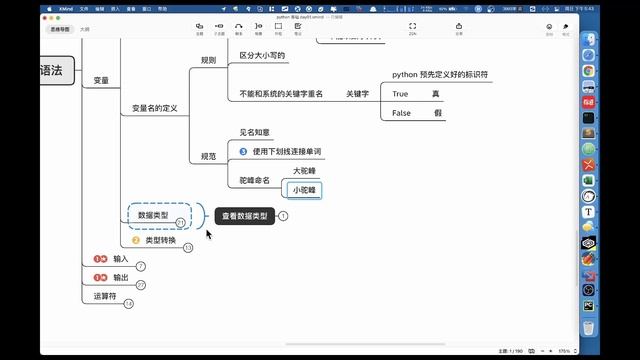Image resolution: width=640 pixels, height=360 pixels.
Task: Switch to the 思维导图 mind map view tab
Action: 60,29
